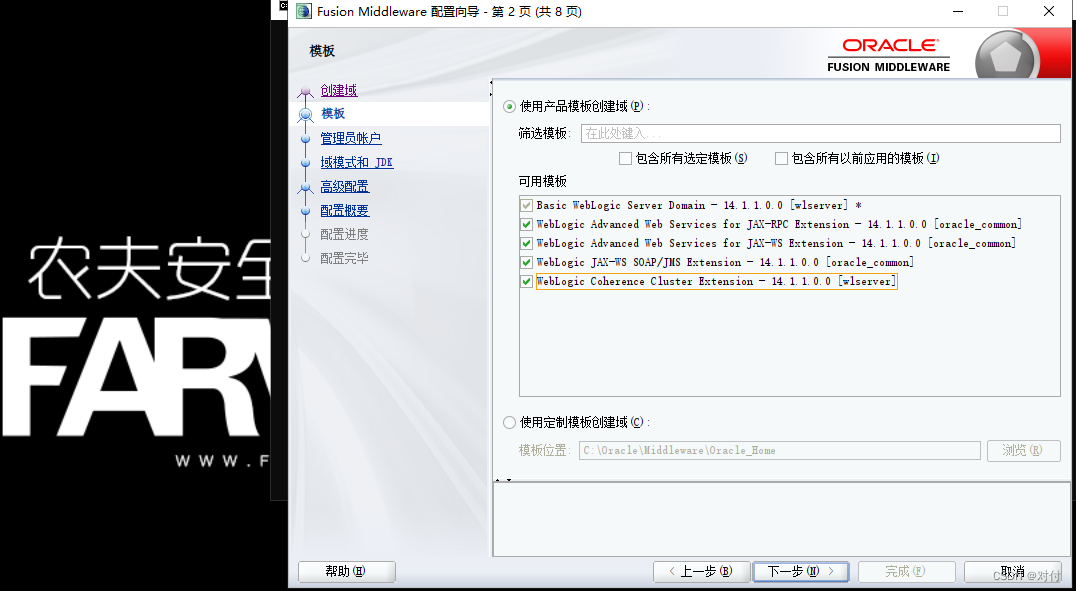This screenshot has height=591, width=1076.
Task: Uncheck JAX-RPC Extension template checkbox
Action: pos(526,224)
